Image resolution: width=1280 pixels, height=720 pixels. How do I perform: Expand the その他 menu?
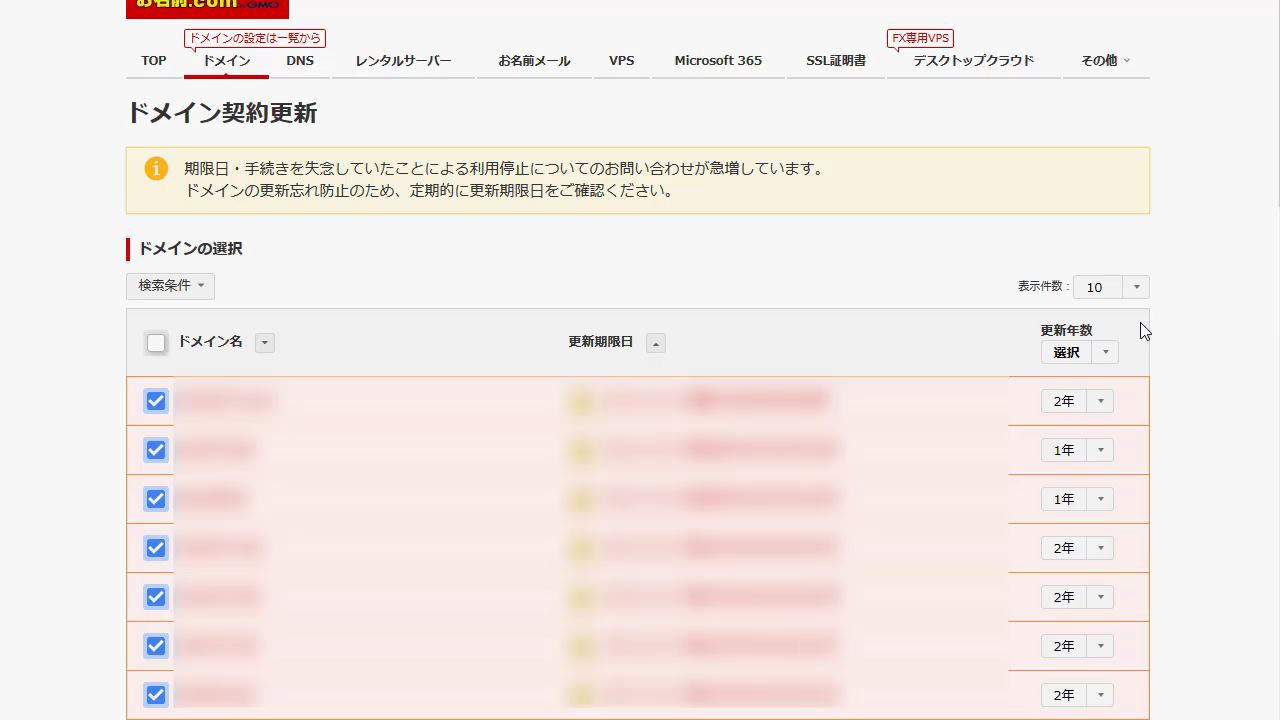(1105, 61)
